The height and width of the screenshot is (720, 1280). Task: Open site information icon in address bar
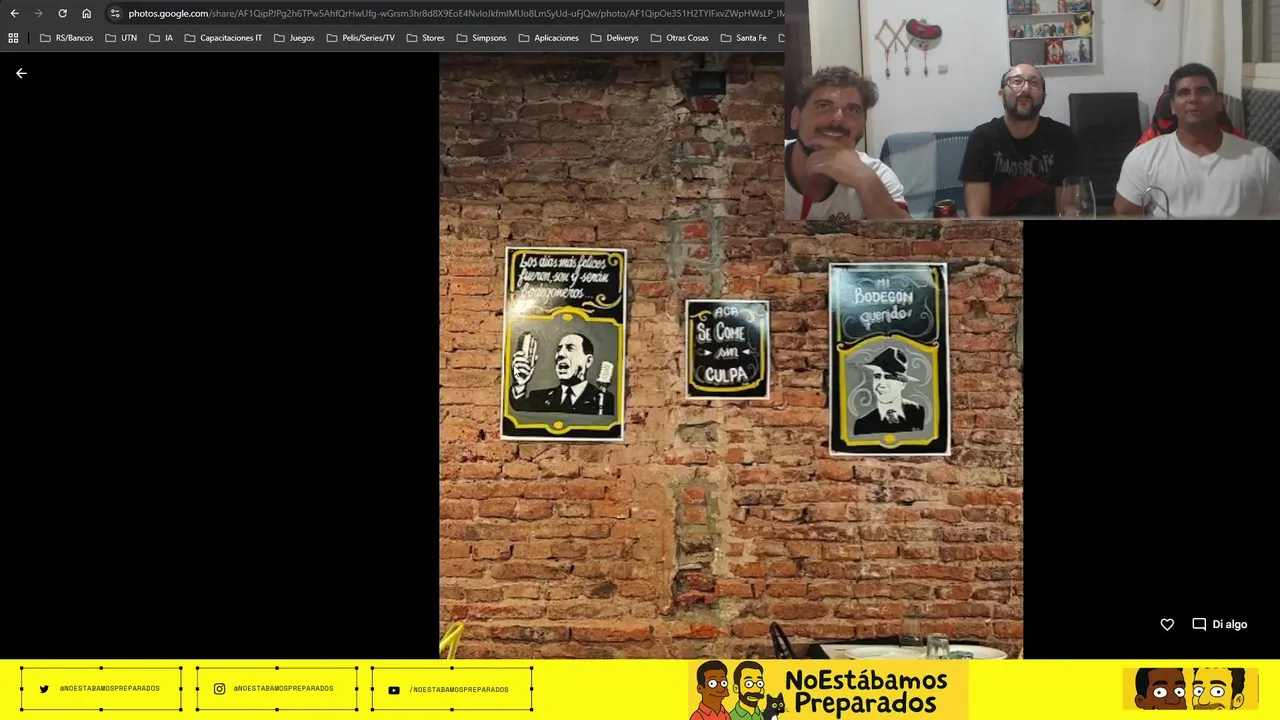tap(115, 13)
